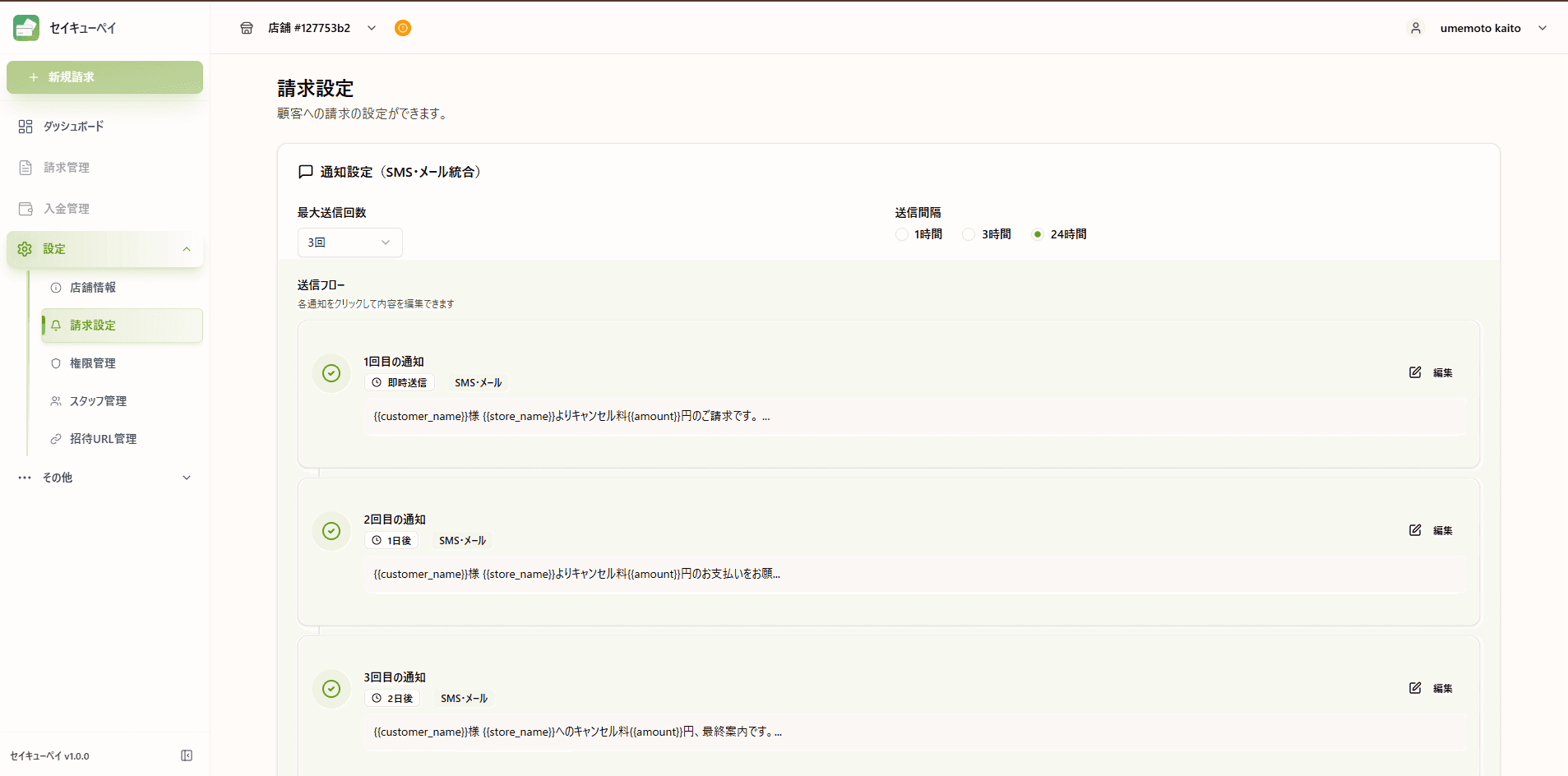
Task: Click the セイキューペイ logo icon
Action: point(26,28)
